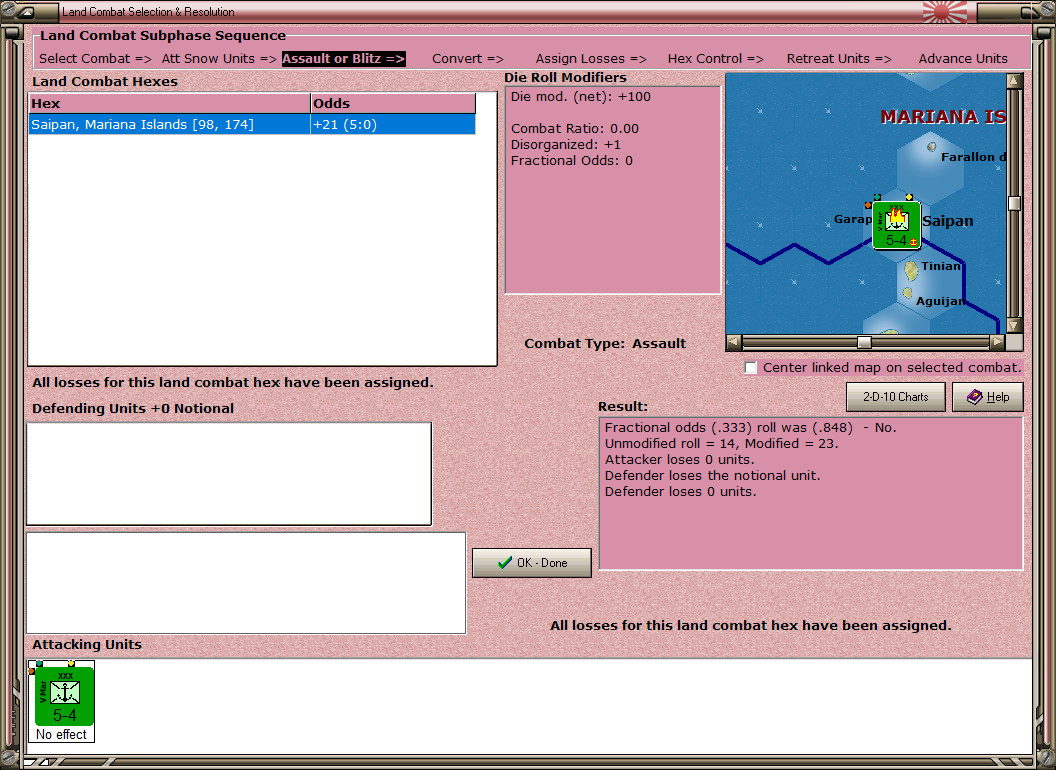Screen dimensions: 1056x770
Task: Click the mini map horizontal scrollbar thumb
Action: [864, 342]
